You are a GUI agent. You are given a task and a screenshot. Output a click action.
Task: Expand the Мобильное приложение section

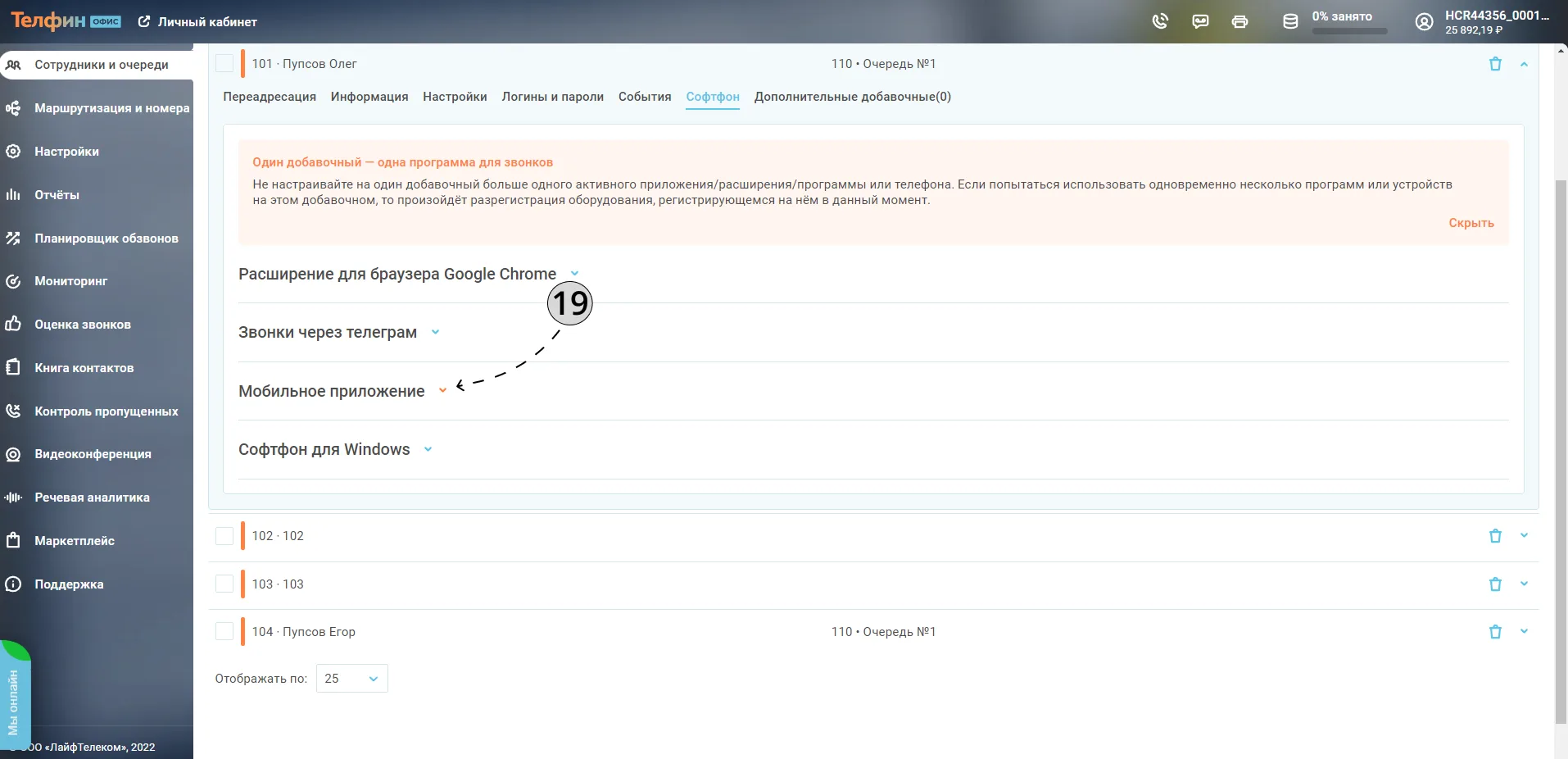(x=442, y=391)
